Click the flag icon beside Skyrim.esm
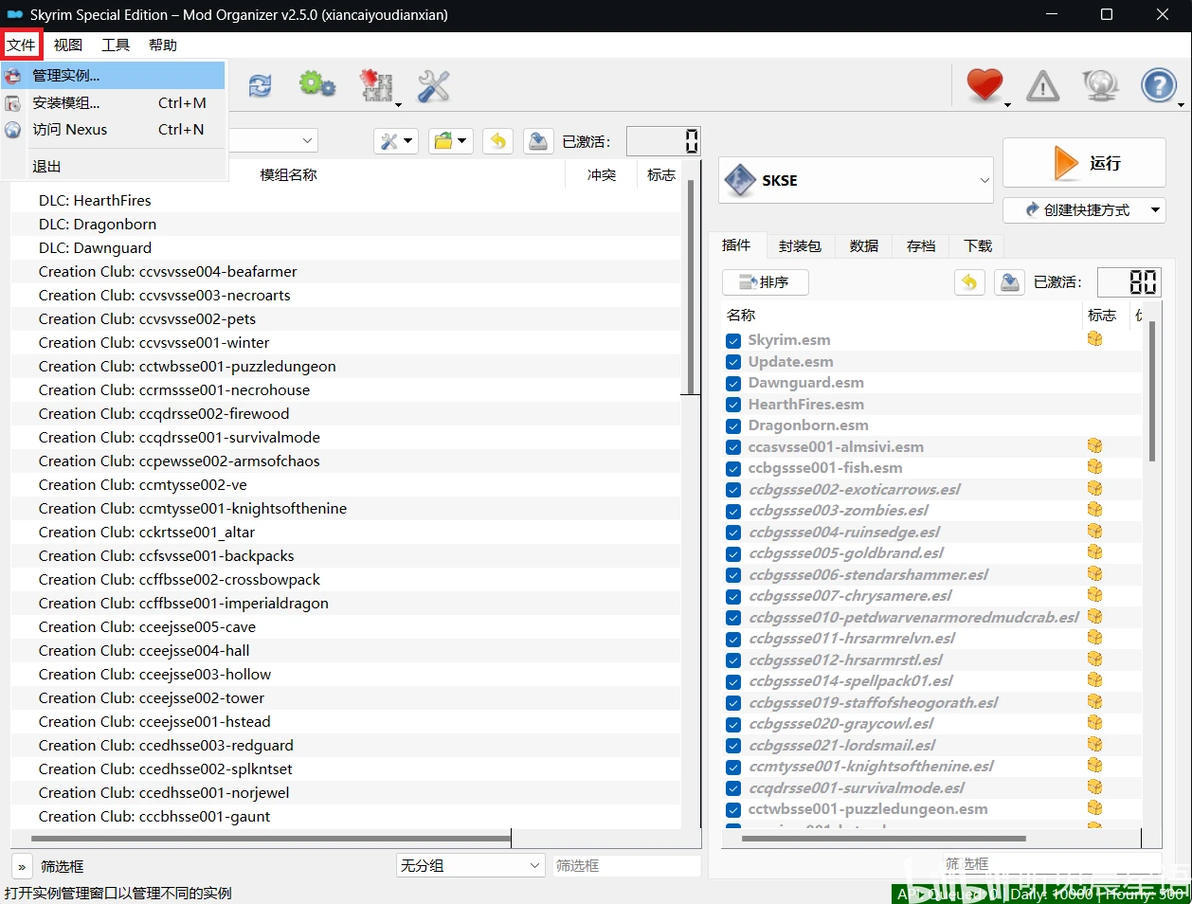This screenshot has width=1192, height=904. point(1095,339)
